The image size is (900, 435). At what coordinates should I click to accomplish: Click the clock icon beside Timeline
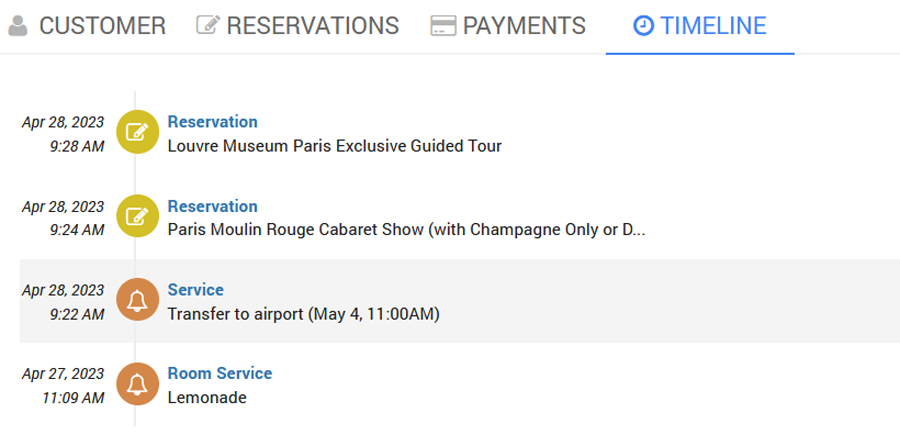click(x=645, y=26)
